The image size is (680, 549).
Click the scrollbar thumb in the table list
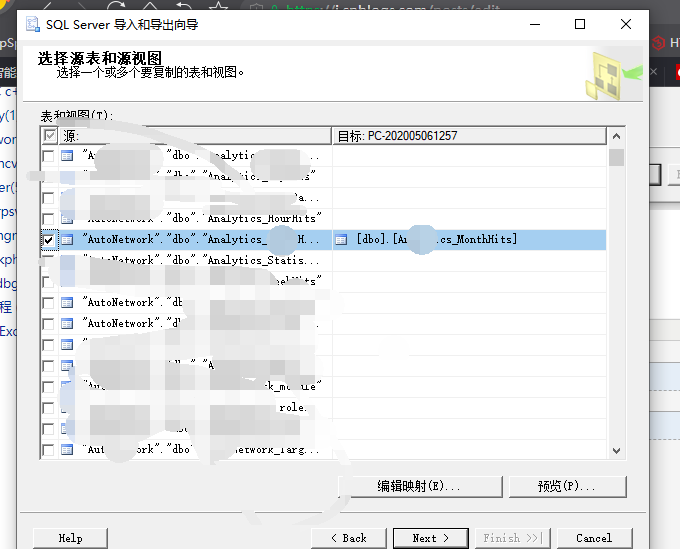coord(616,157)
